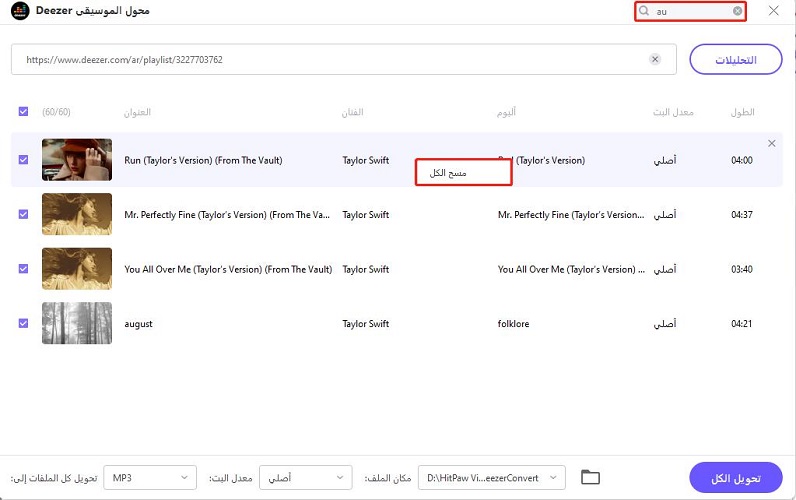Click the 'You All Over Me' album thumbnail
796x500 pixels.
click(x=77, y=269)
